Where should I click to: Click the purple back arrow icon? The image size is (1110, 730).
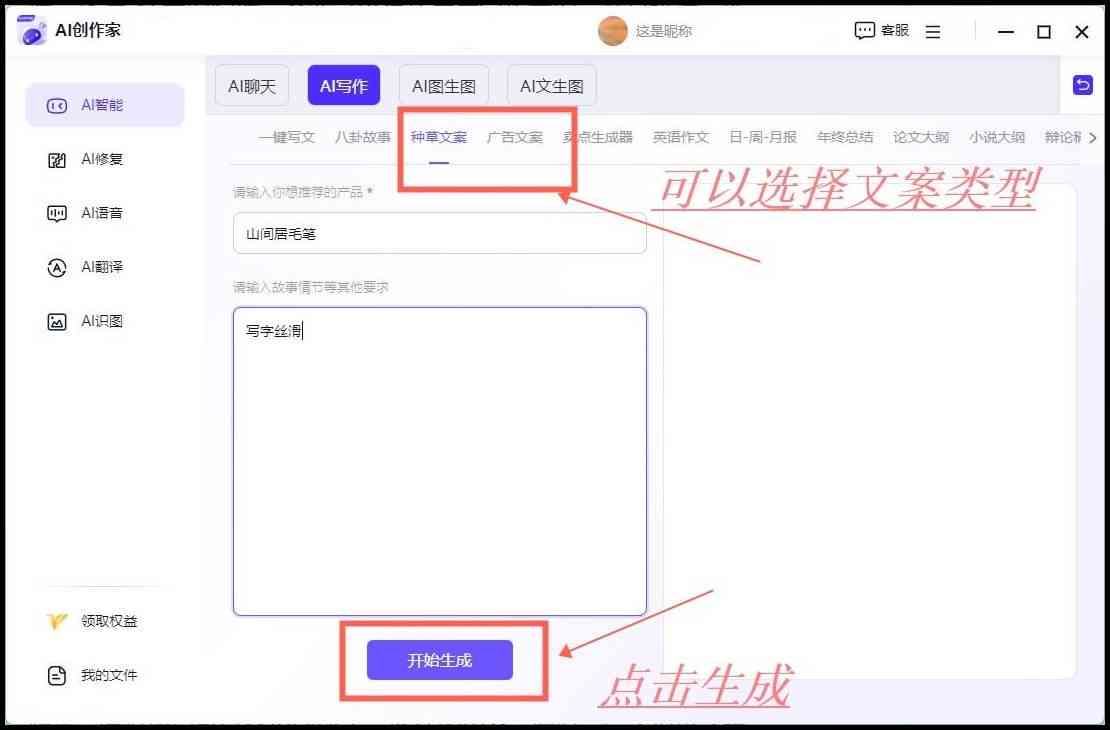pyautogui.click(x=1082, y=85)
